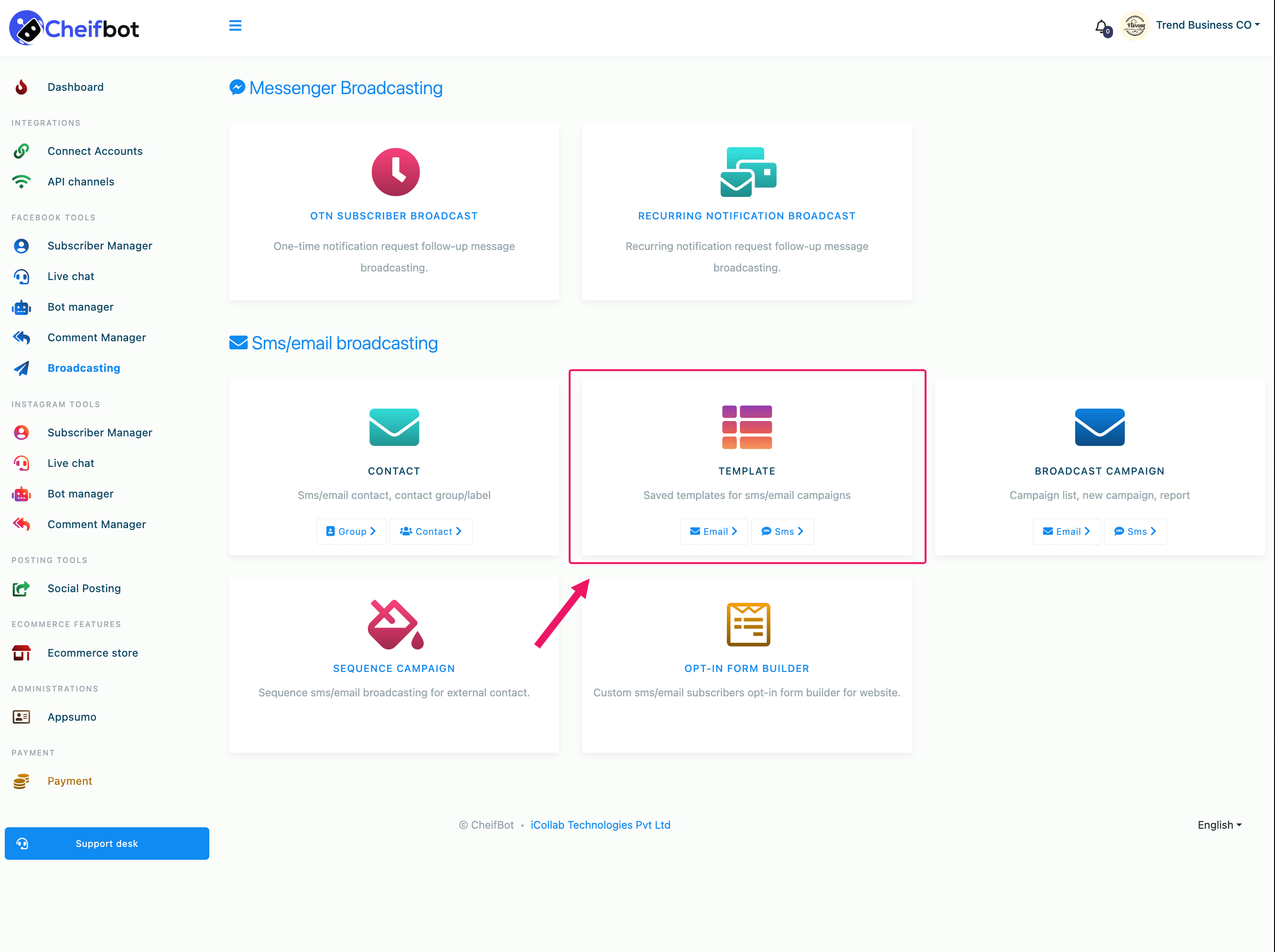Click the SMS button under Template
This screenshot has width=1275, height=952.
click(783, 531)
